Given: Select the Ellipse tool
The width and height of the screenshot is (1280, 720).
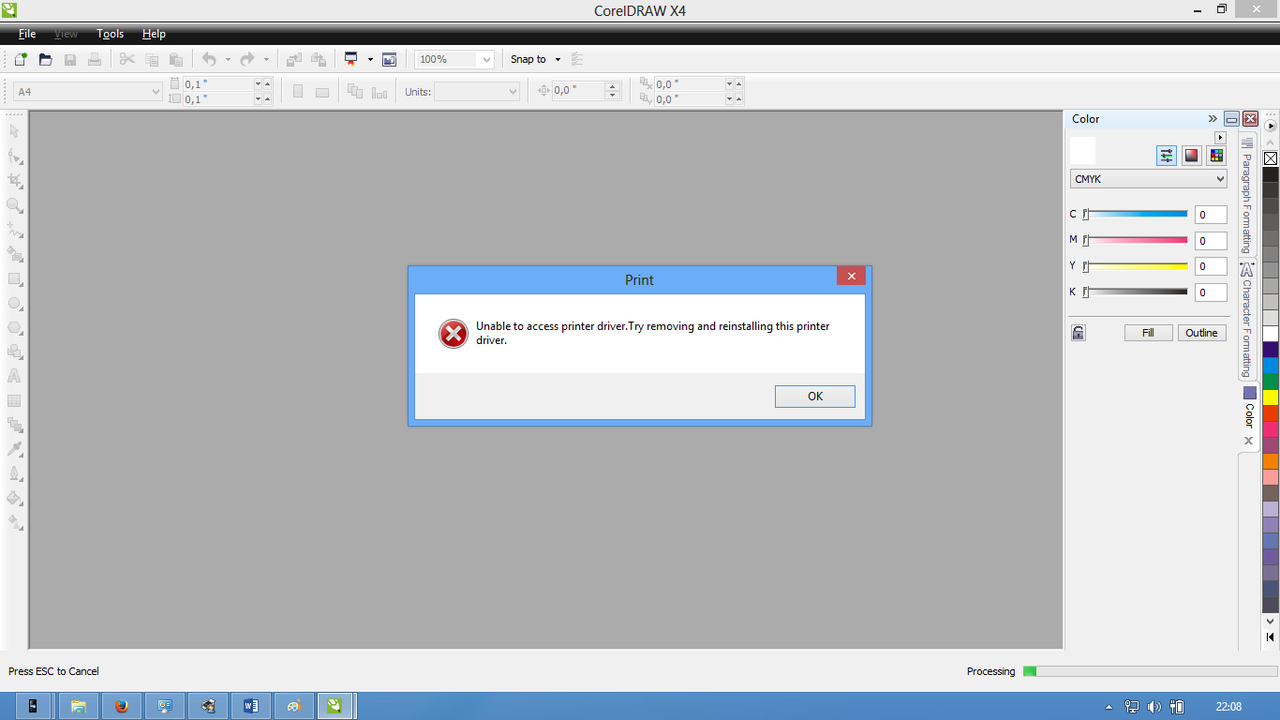Looking at the screenshot, I should (15, 303).
